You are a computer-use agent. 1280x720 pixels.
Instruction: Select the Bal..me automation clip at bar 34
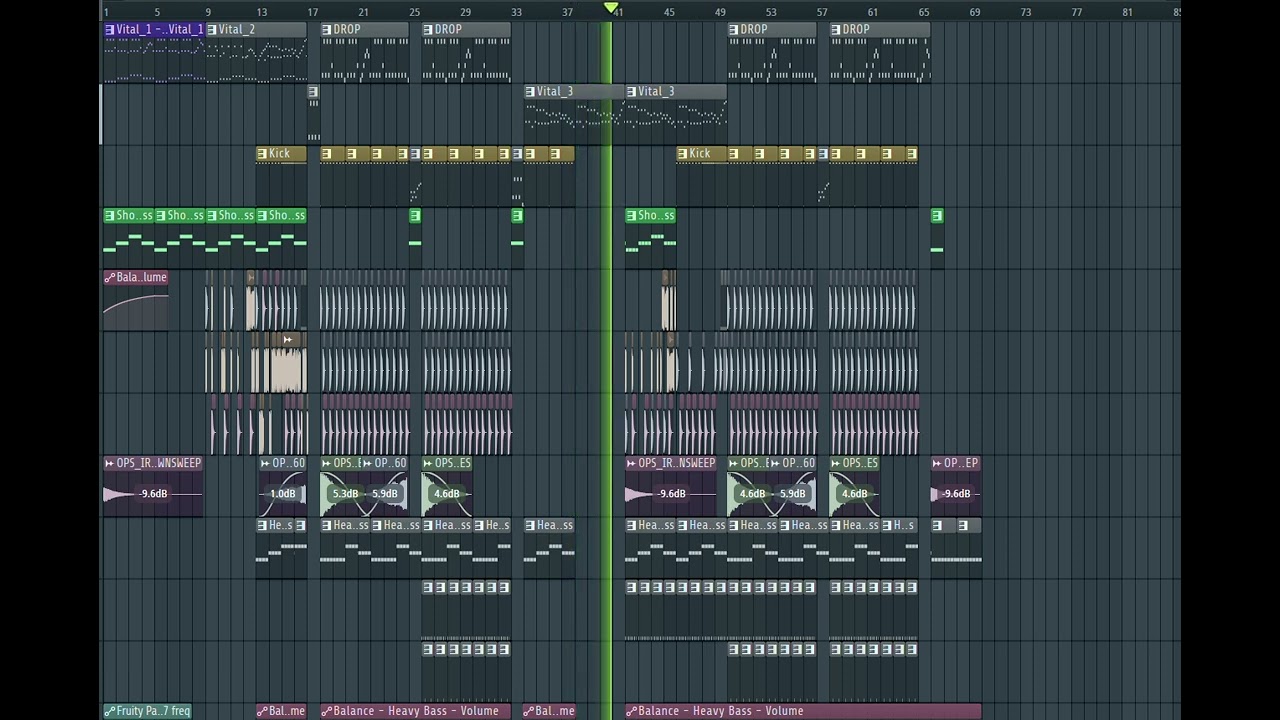tap(549, 711)
